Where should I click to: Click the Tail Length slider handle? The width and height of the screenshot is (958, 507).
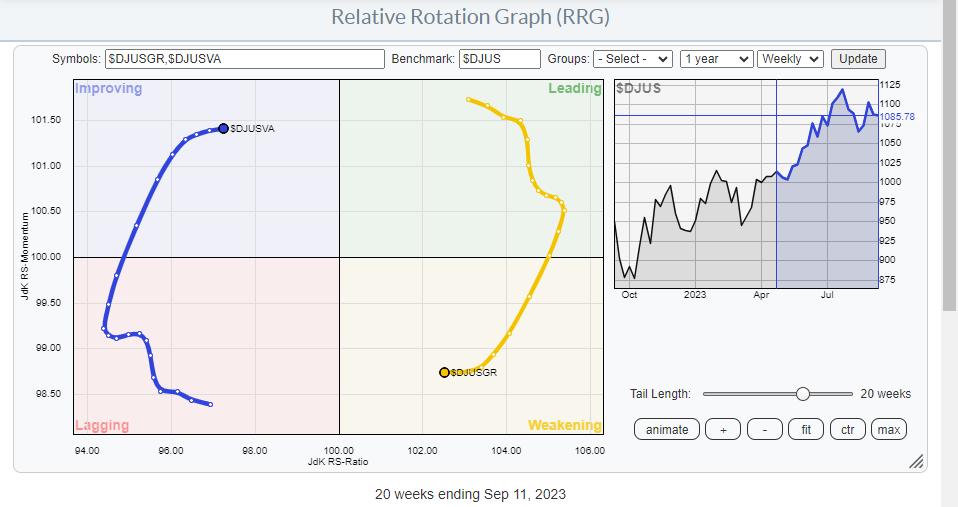802,394
